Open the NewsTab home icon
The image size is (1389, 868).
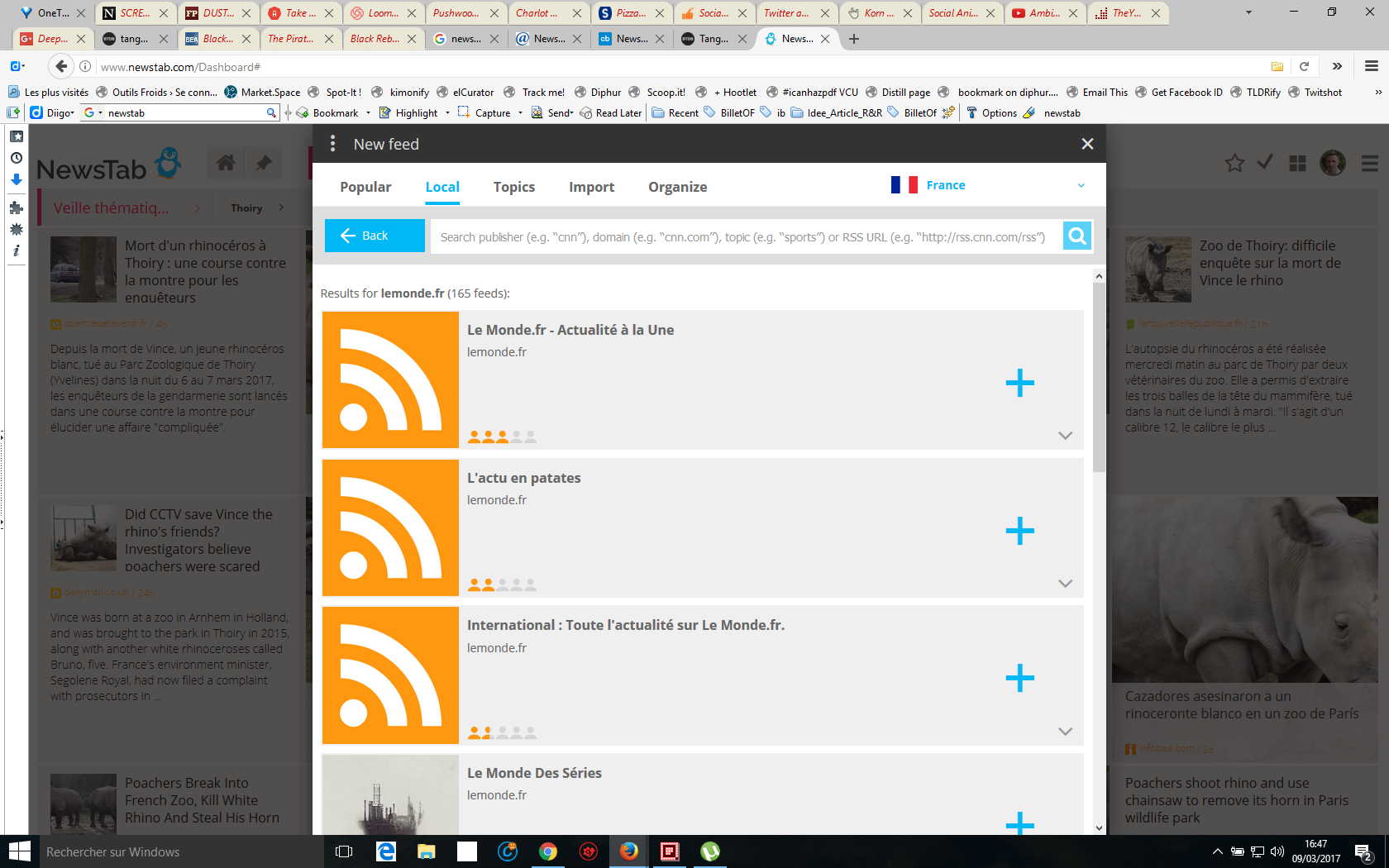(x=226, y=163)
